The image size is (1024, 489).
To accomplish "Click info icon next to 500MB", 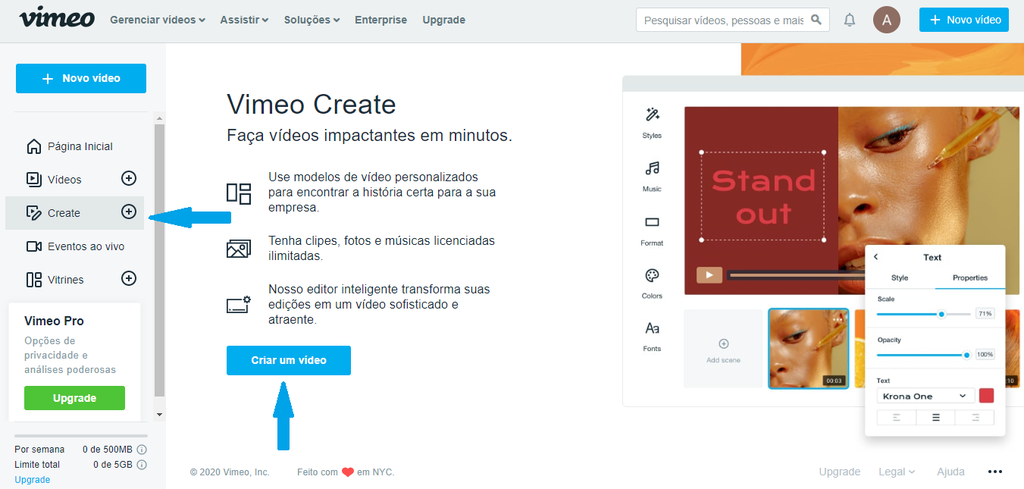I will (x=142, y=449).
